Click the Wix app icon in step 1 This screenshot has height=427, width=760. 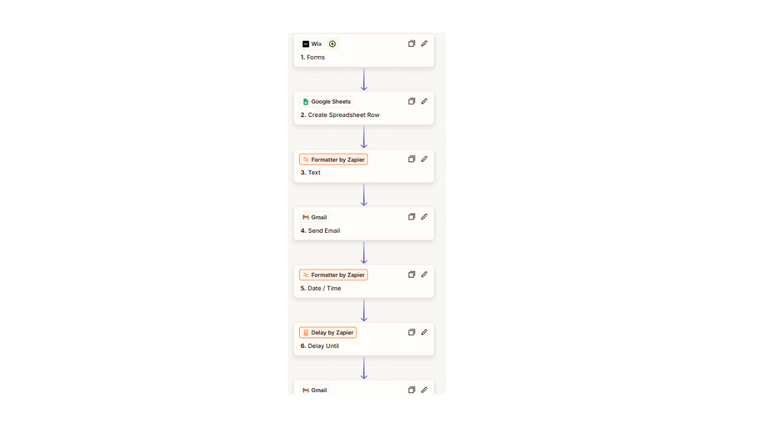(306, 44)
